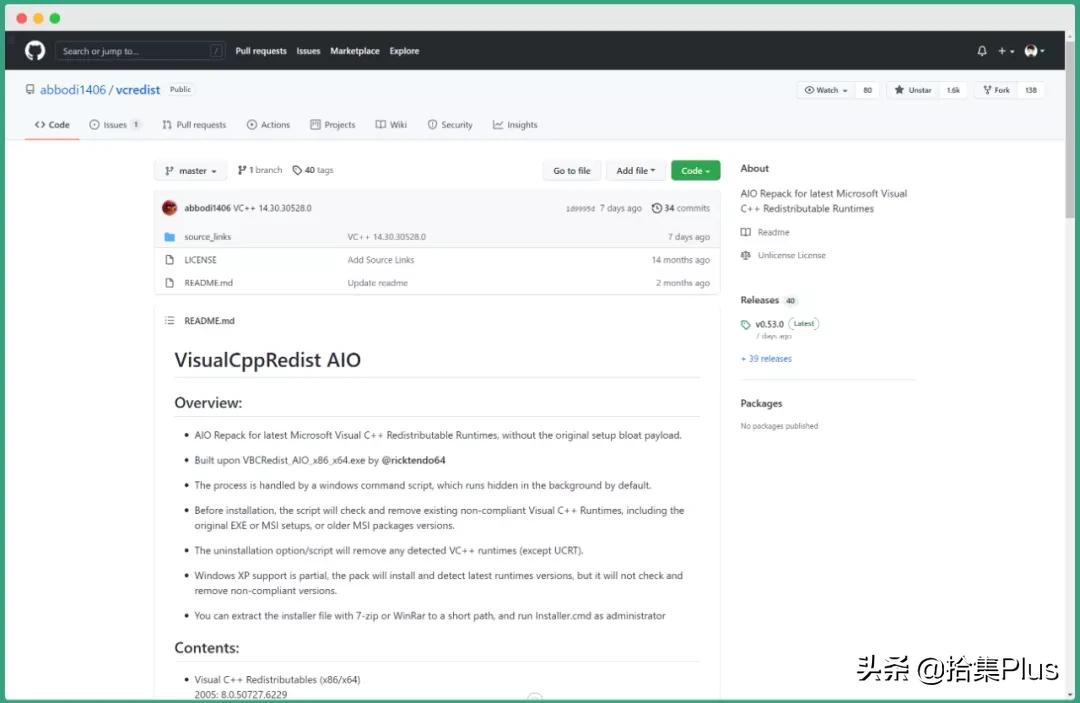Go to Issues in the top navigation
Screen dimensions: 1080x703
point(309,51)
